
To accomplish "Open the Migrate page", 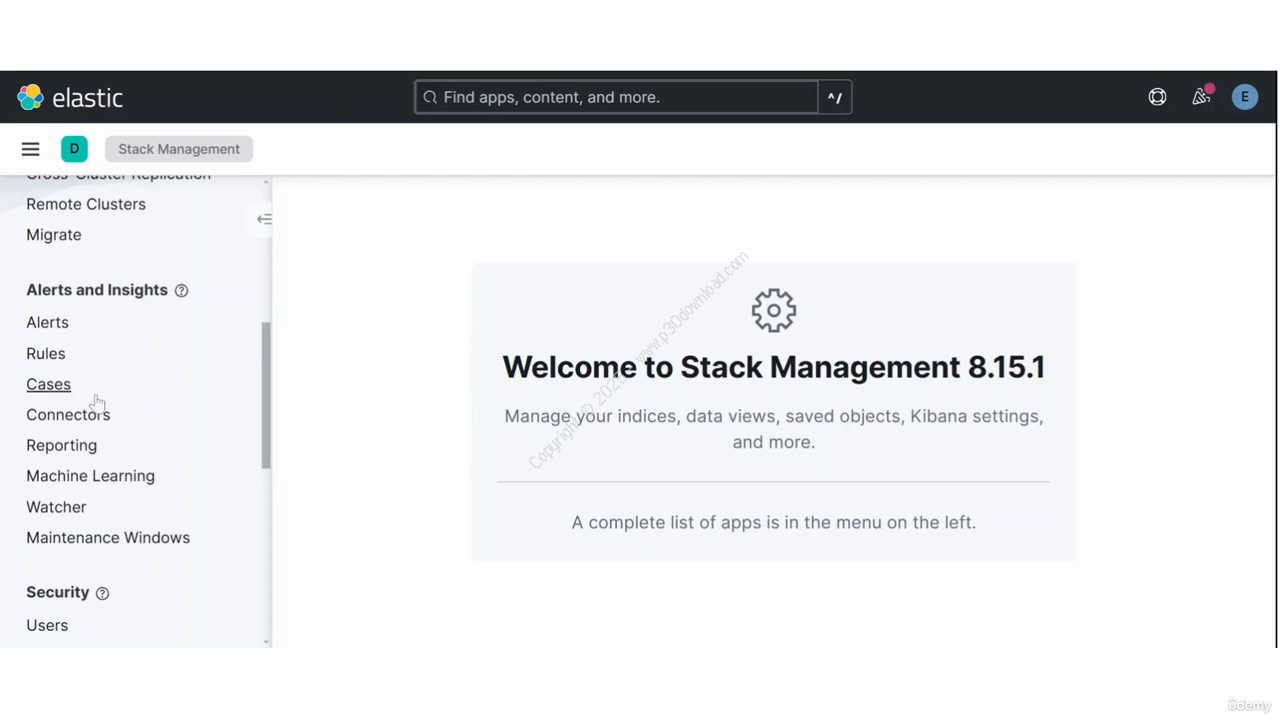I will [x=54, y=235].
